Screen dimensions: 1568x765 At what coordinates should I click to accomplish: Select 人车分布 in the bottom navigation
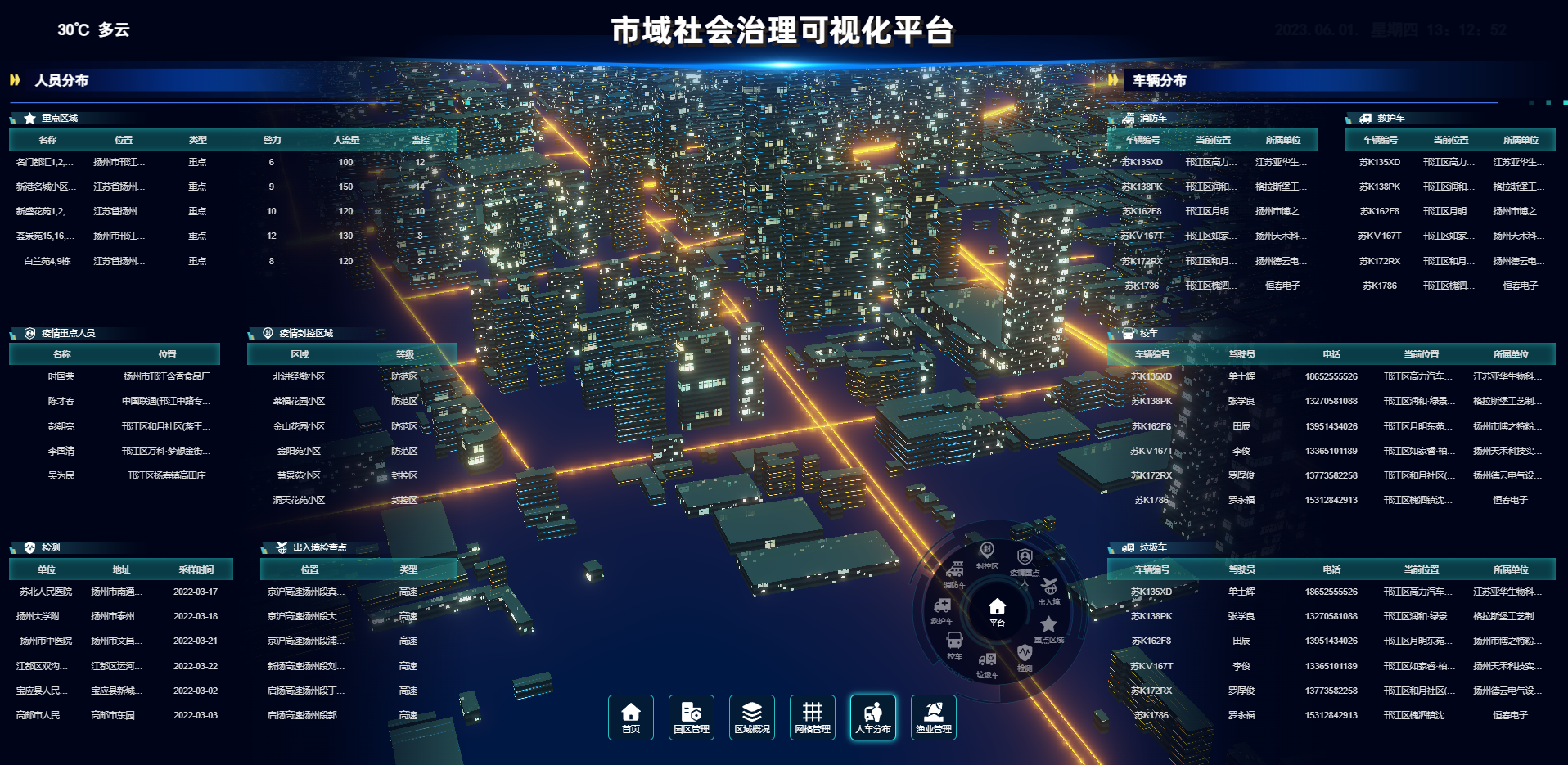[x=872, y=717]
